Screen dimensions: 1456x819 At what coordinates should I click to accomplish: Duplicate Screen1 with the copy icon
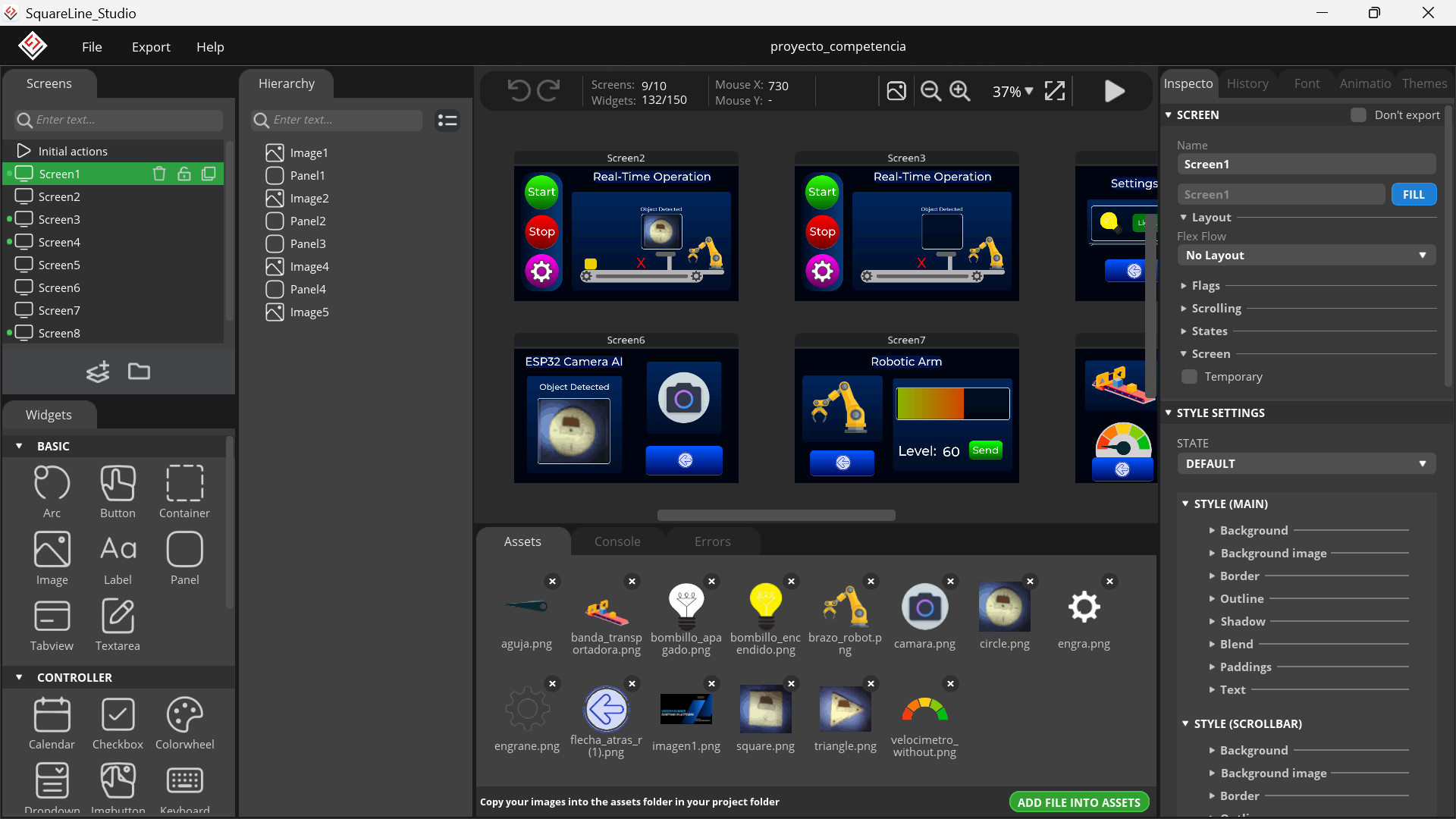tap(209, 174)
